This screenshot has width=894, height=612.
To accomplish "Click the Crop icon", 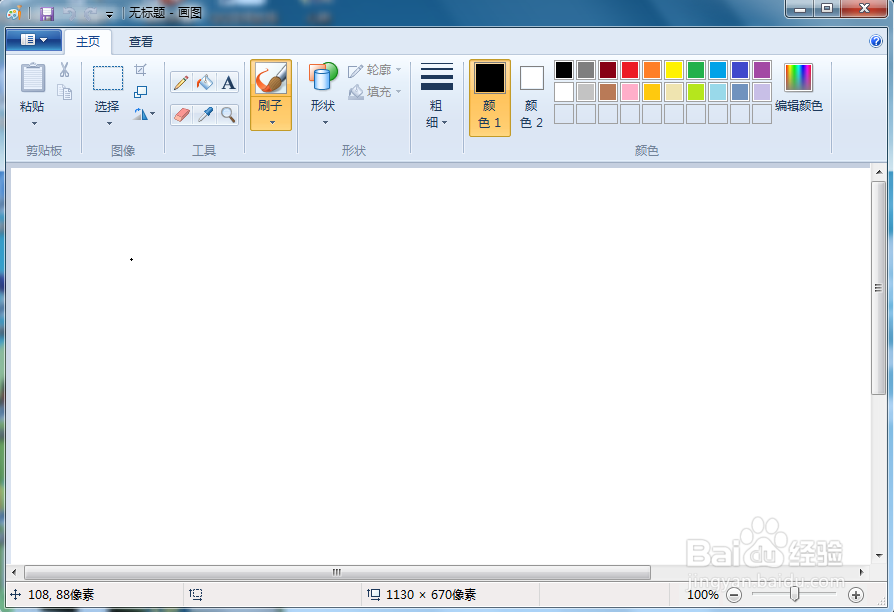I will pos(140,70).
